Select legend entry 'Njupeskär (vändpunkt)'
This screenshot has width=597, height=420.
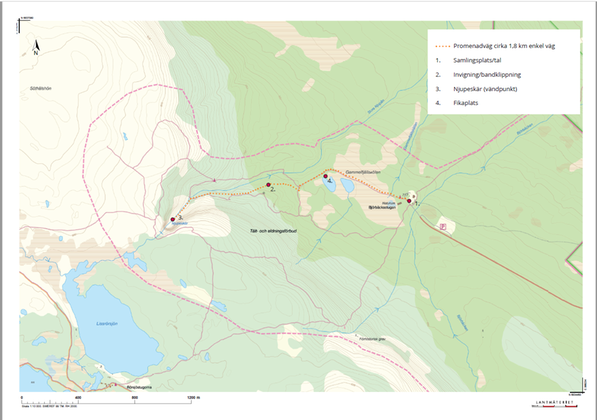485,89
